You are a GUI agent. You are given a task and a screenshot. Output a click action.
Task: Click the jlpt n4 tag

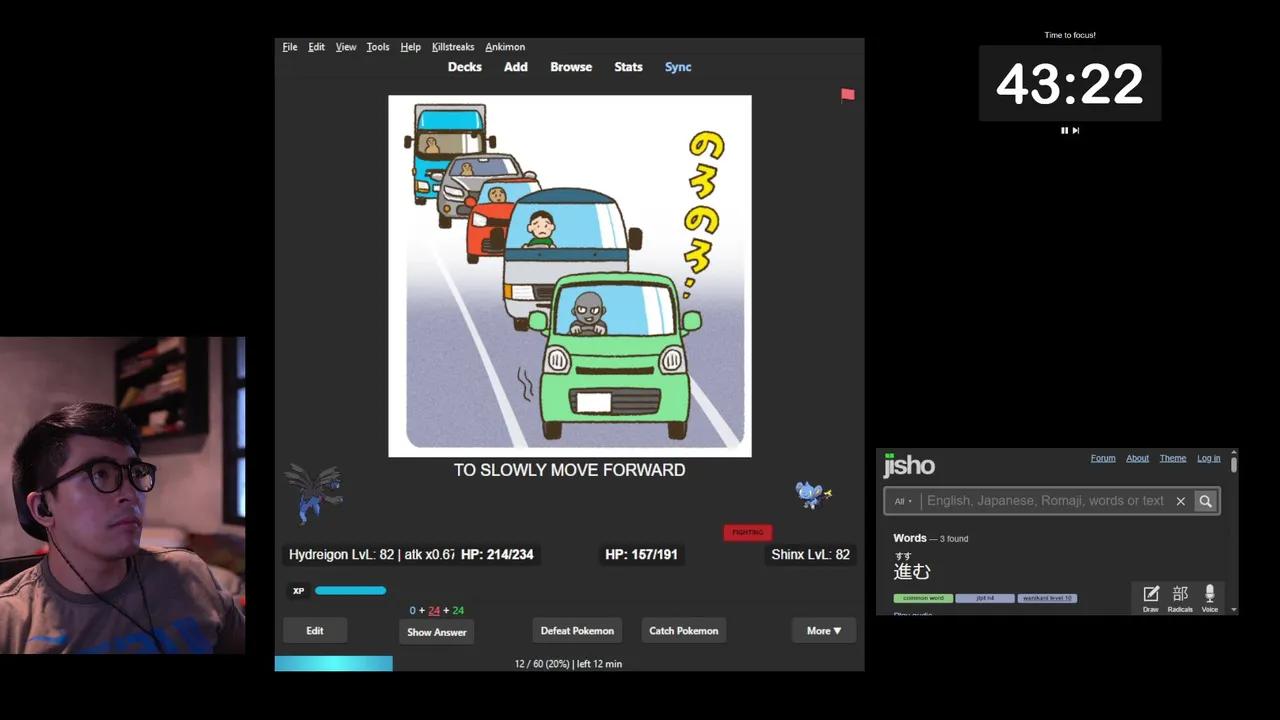coord(984,598)
